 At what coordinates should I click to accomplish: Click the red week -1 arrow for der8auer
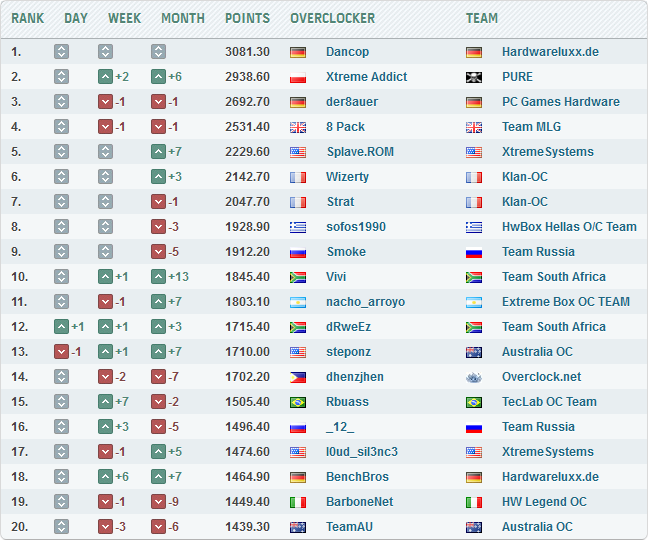(x=105, y=102)
